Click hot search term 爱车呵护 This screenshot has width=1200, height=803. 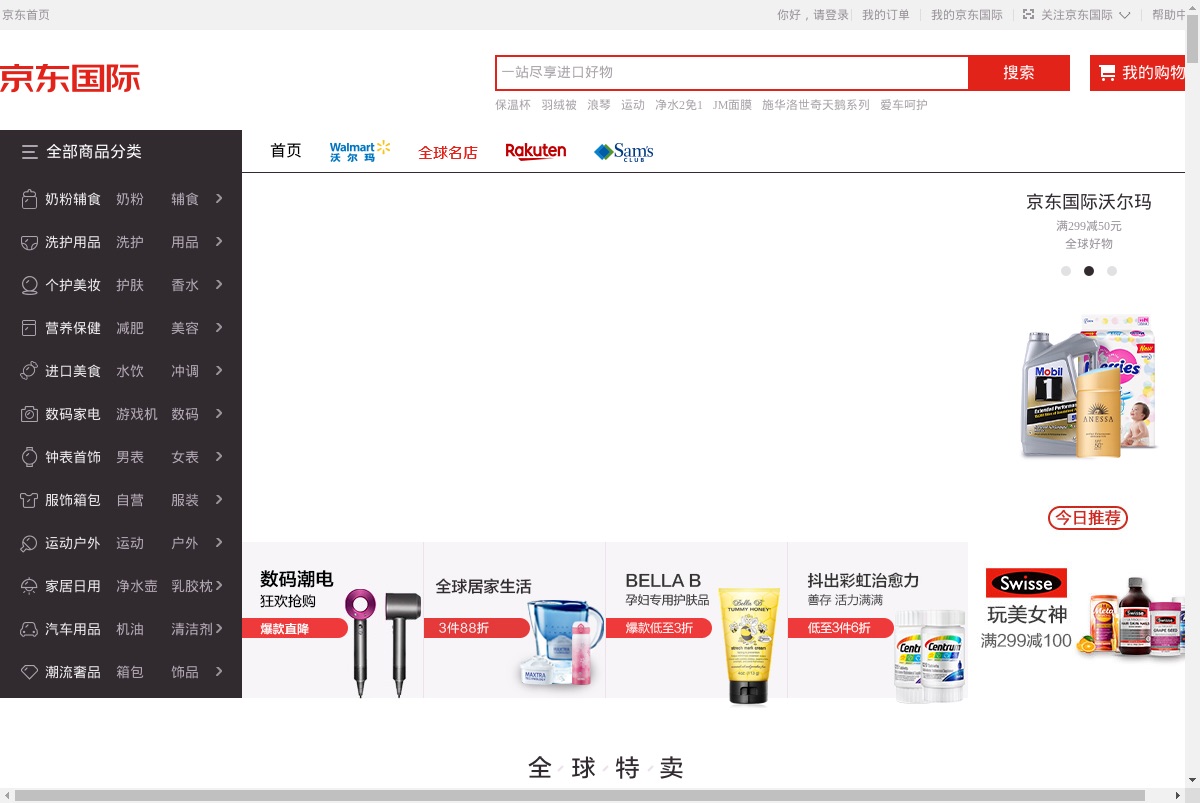pyautogui.click(x=904, y=105)
